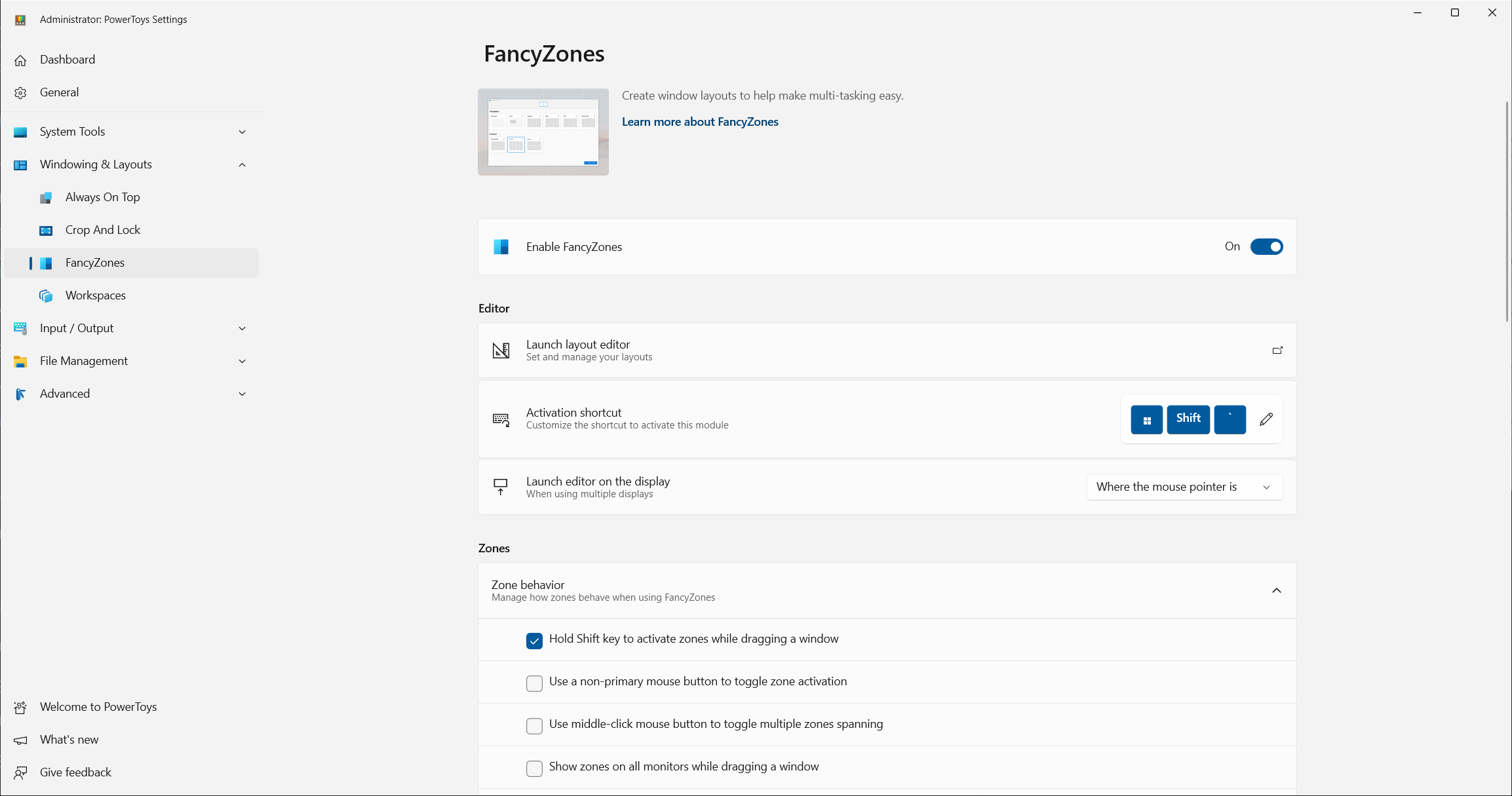Turn off the Enable FancyZones toggle

click(x=1266, y=247)
